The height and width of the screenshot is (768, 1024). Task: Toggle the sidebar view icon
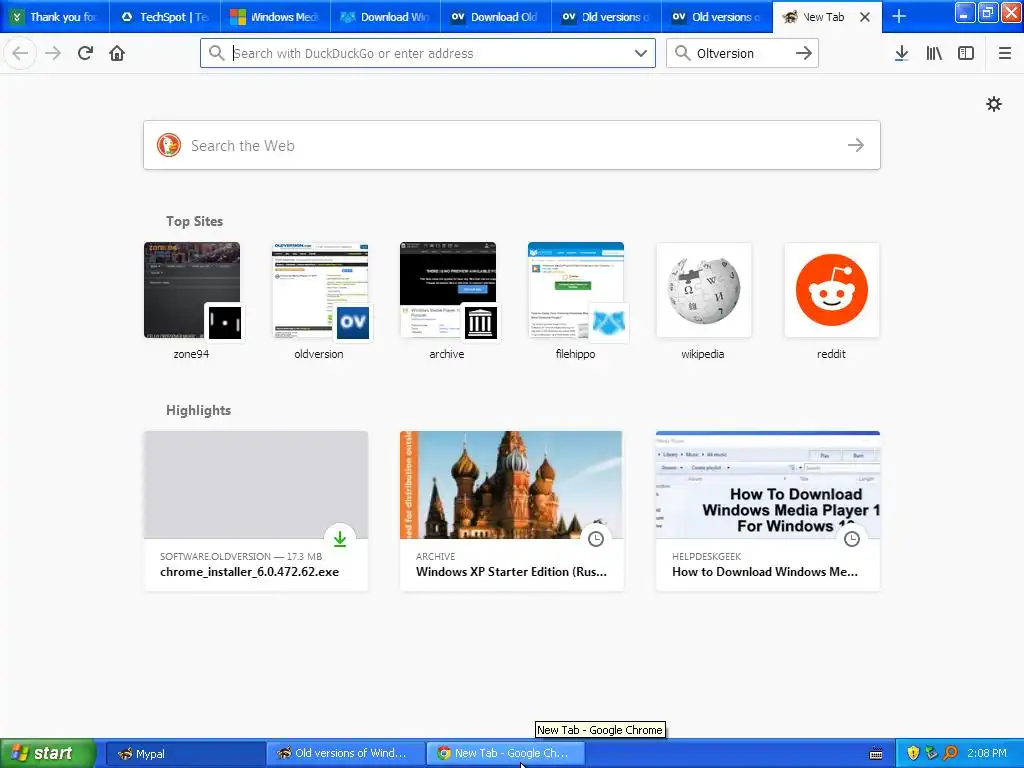coord(966,53)
